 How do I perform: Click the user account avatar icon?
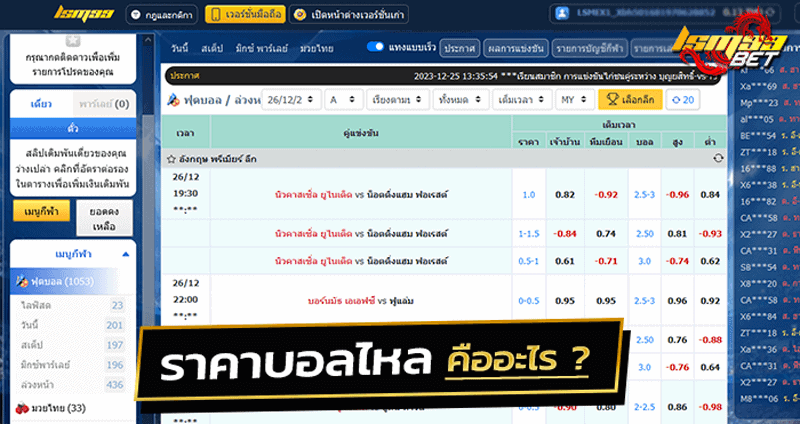(x=562, y=13)
